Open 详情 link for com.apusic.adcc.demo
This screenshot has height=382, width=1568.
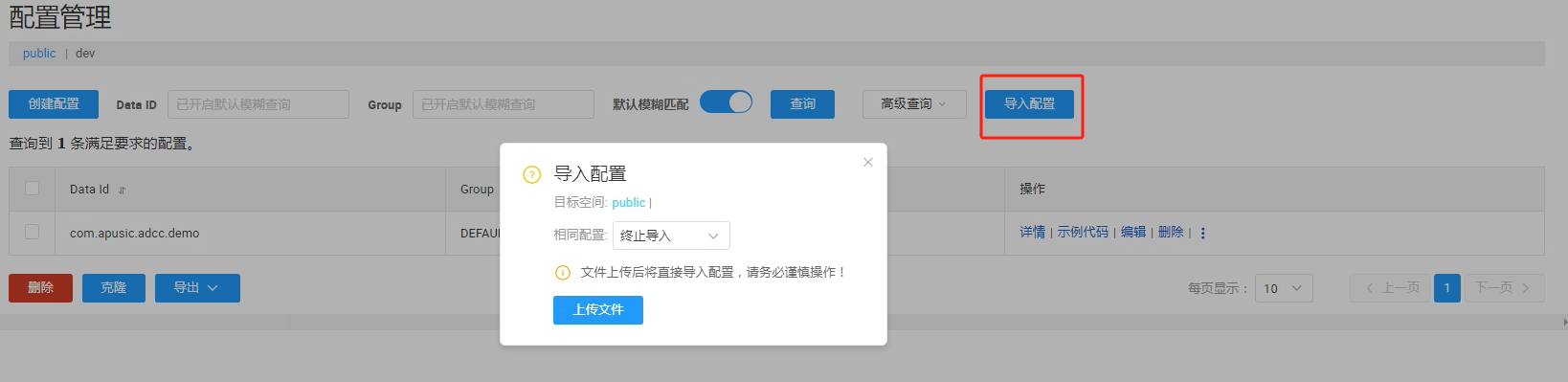[x=1032, y=233]
